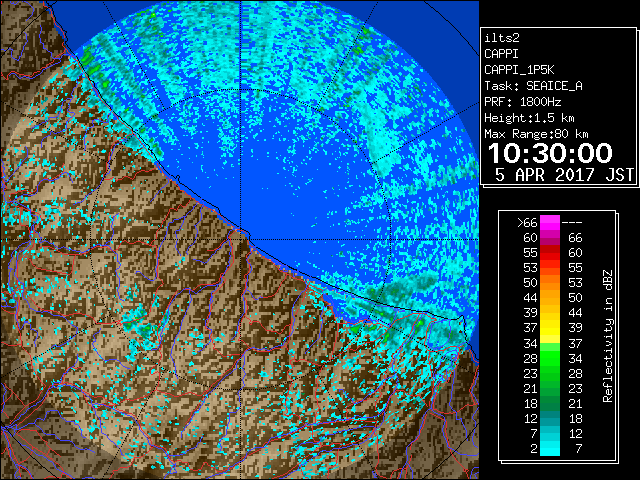Pick the red 55 to 60 dBZ swatch
Viewport: 640px width, 480px height.
550,253
